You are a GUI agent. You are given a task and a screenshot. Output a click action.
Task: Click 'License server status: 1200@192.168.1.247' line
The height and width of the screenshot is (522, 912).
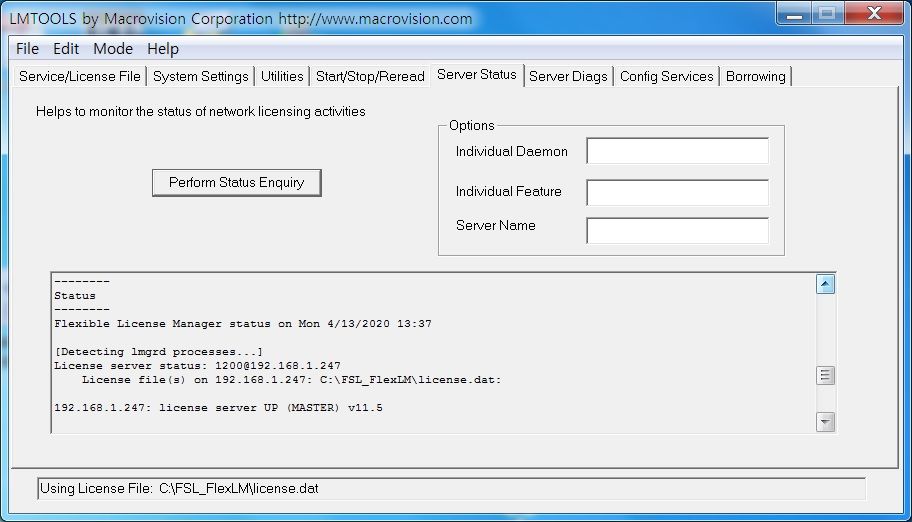197,365
